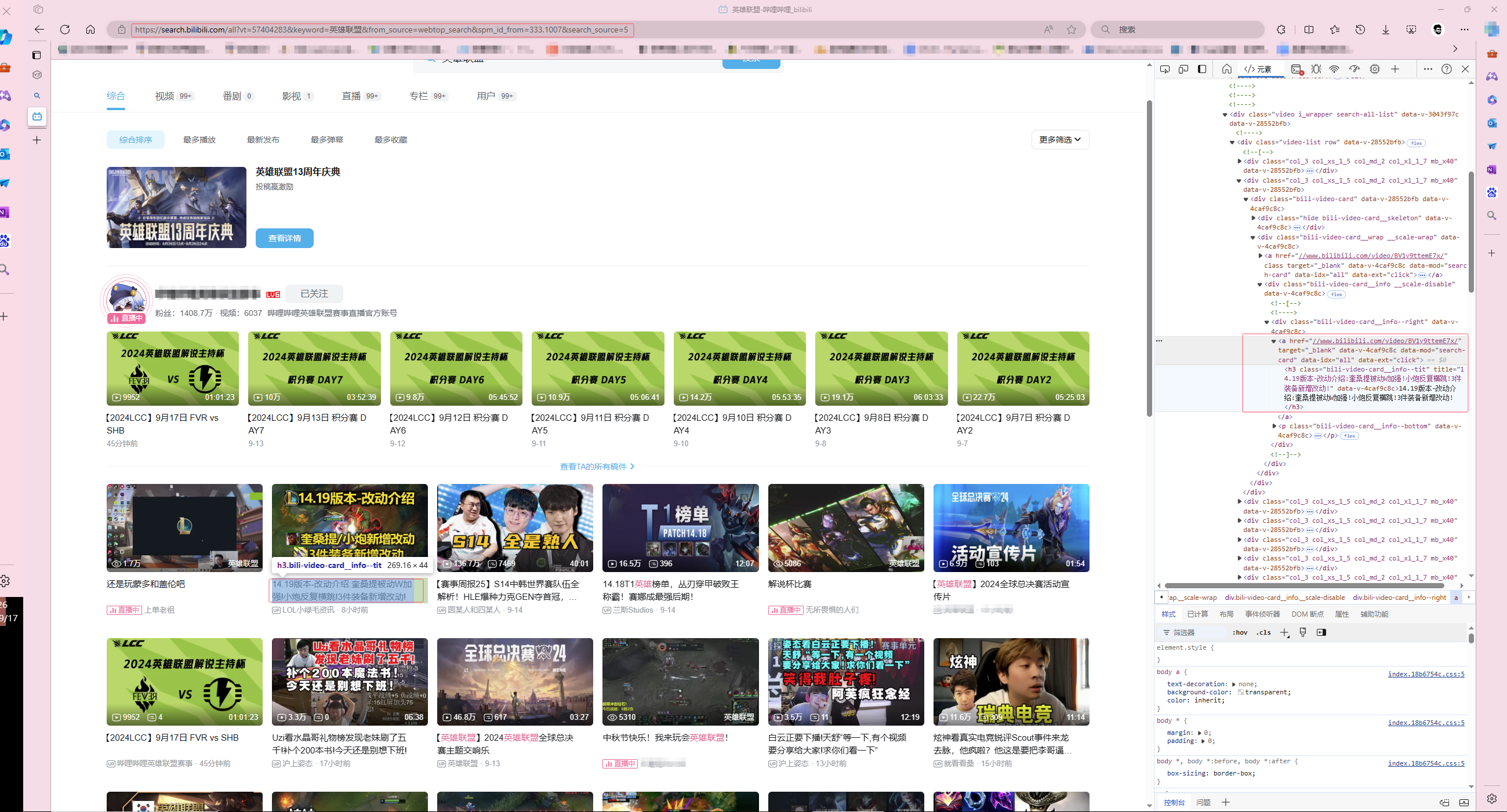The image size is (1507, 812).
Task: Open favorites list icon in browser toolbar
Action: pos(1334,29)
